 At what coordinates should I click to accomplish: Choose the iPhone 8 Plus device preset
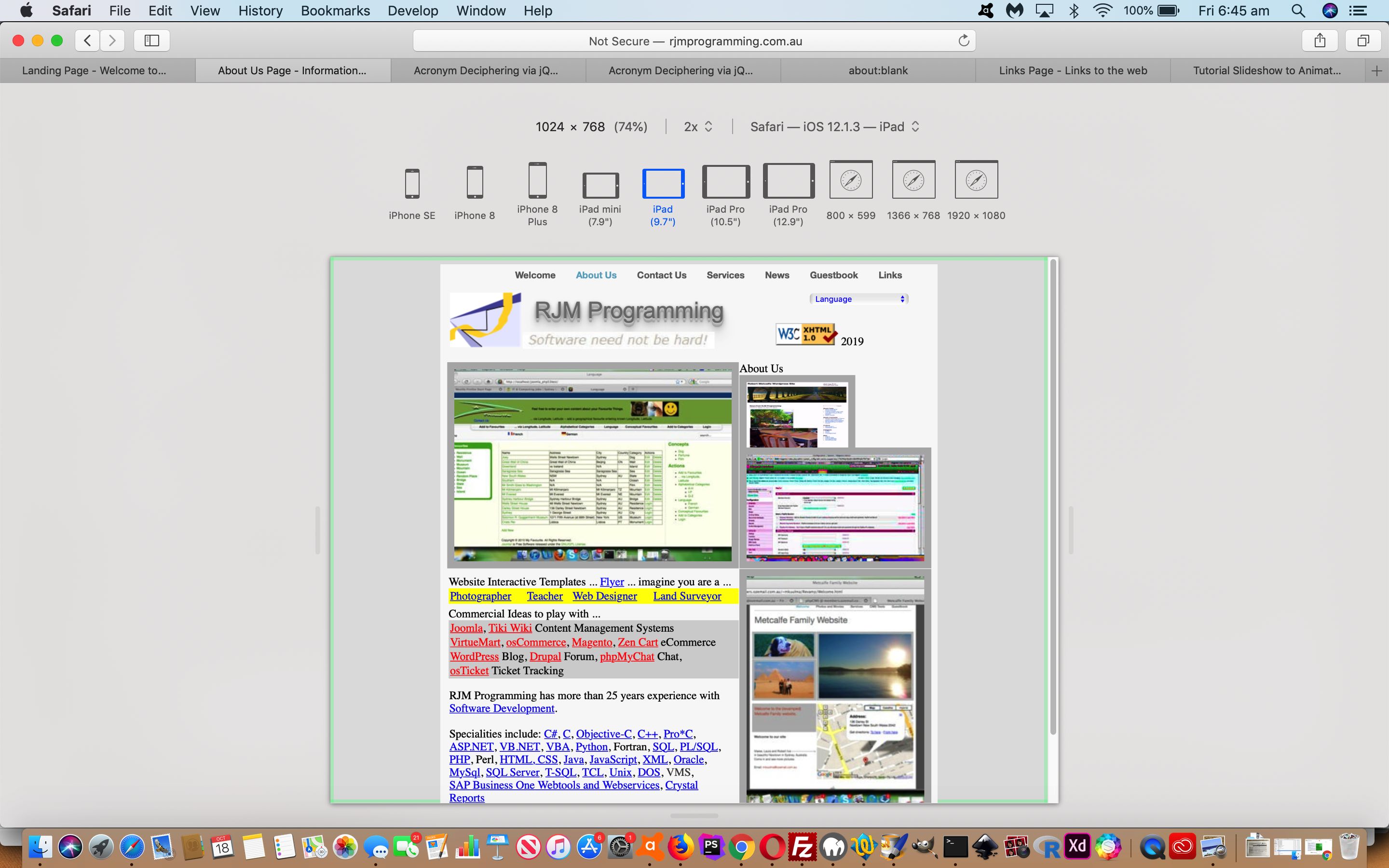pos(537,194)
